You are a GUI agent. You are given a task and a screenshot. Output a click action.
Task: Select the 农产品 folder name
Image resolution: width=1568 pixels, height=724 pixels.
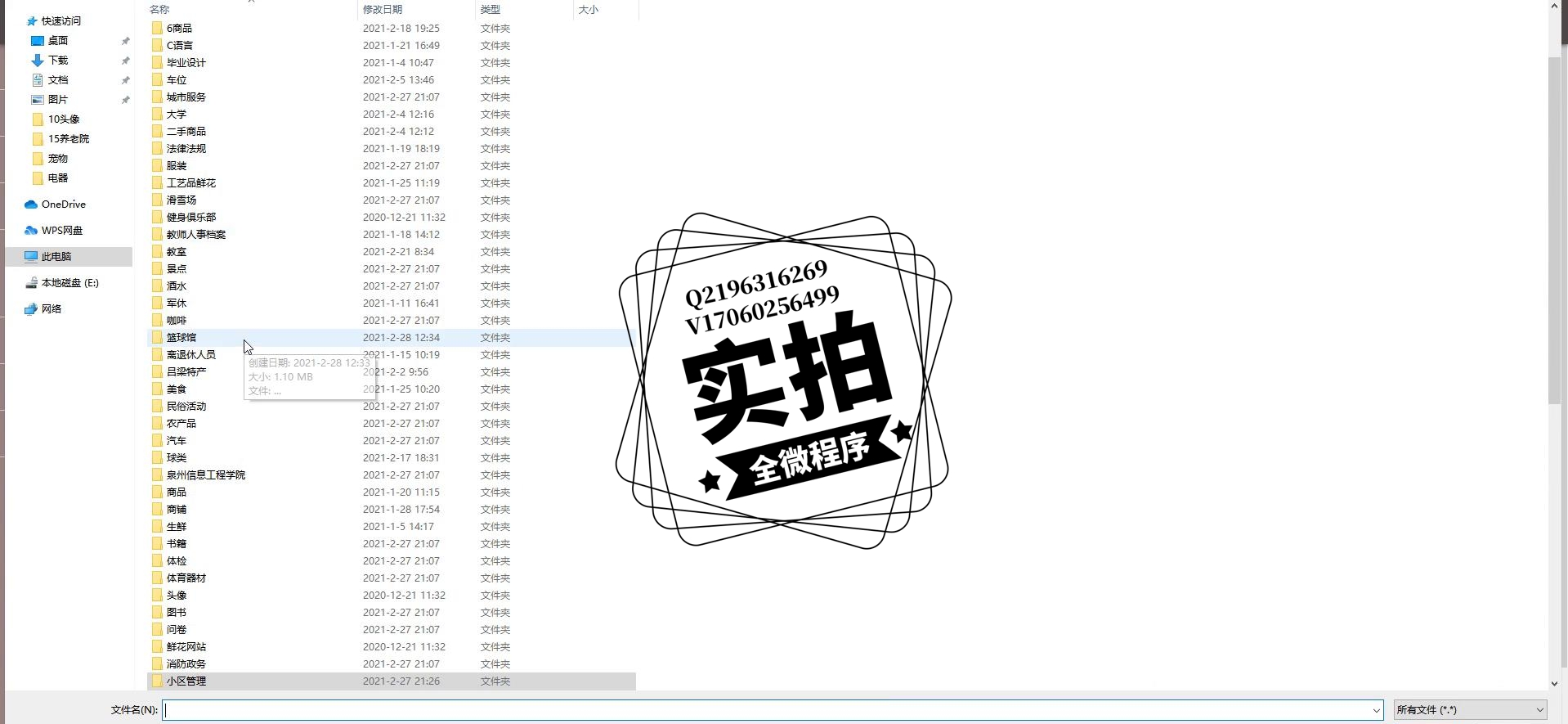click(181, 423)
